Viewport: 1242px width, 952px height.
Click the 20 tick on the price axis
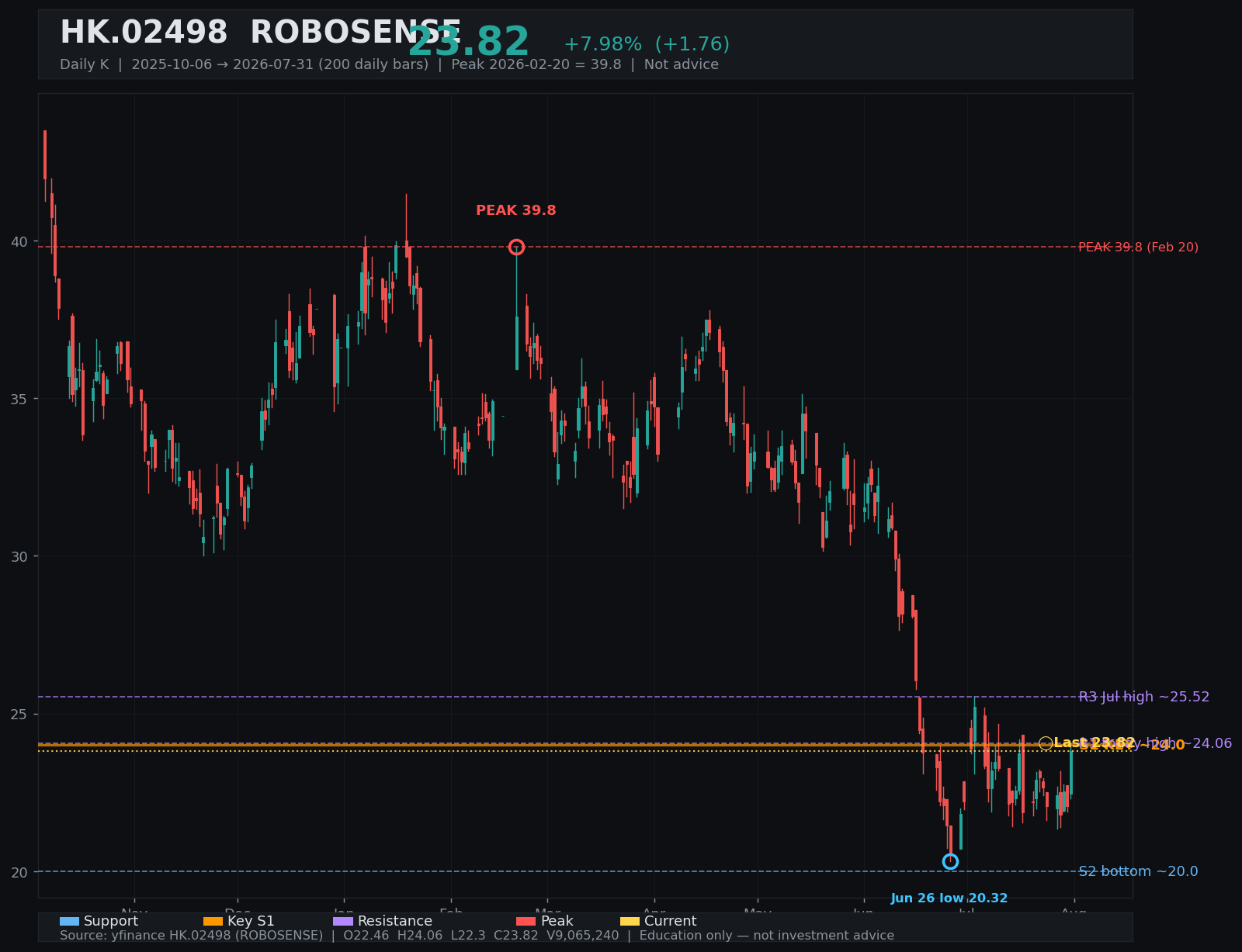click(19, 872)
